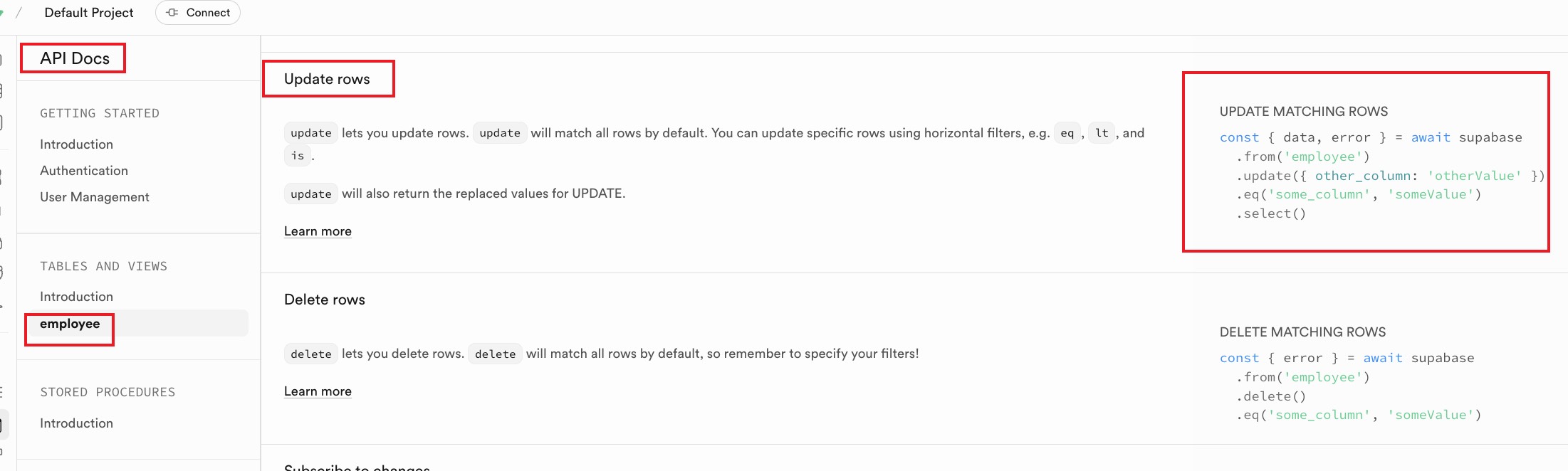The height and width of the screenshot is (471, 1568).
Task: Select the employee table entry
Action: pyautogui.click(x=70, y=324)
